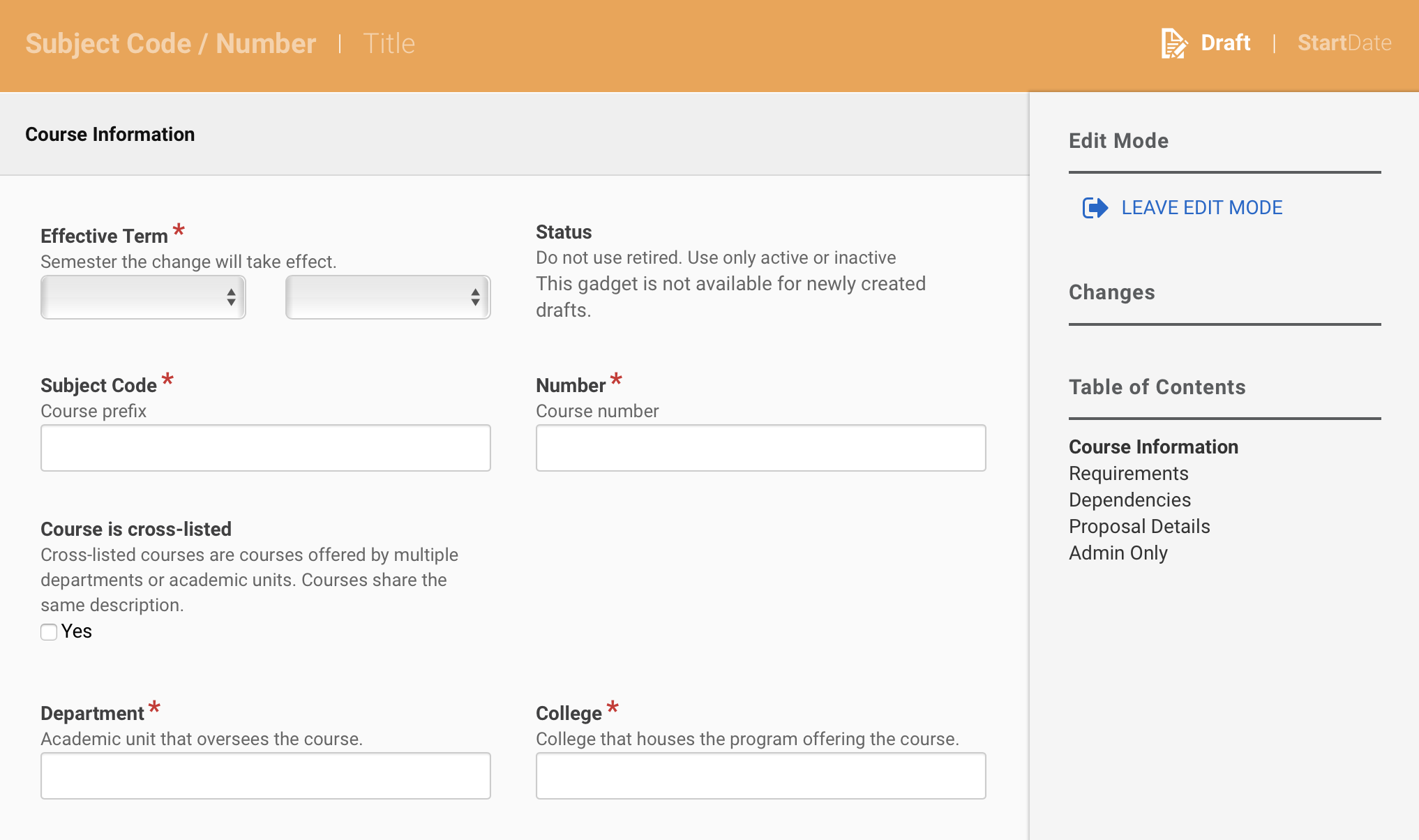Click the Title placeholder in header
The height and width of the screenshot is (840, 1419).
click(389, 43)
